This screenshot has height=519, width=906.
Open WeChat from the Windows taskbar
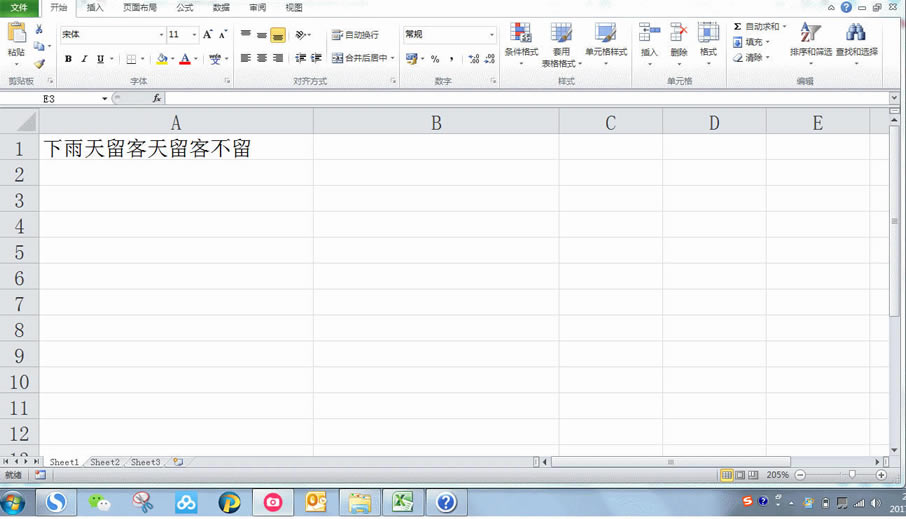pyautogui.click(x=99, y=502)
